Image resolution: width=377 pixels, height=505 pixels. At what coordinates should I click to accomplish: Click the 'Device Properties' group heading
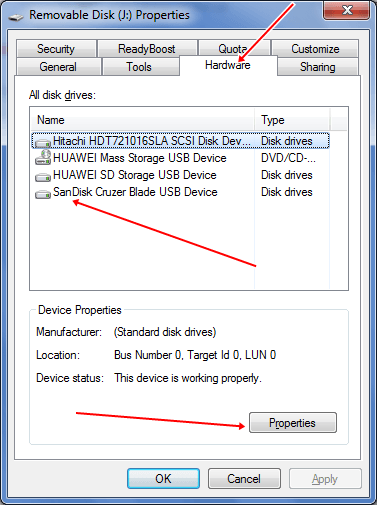click(x=80, y=310)
